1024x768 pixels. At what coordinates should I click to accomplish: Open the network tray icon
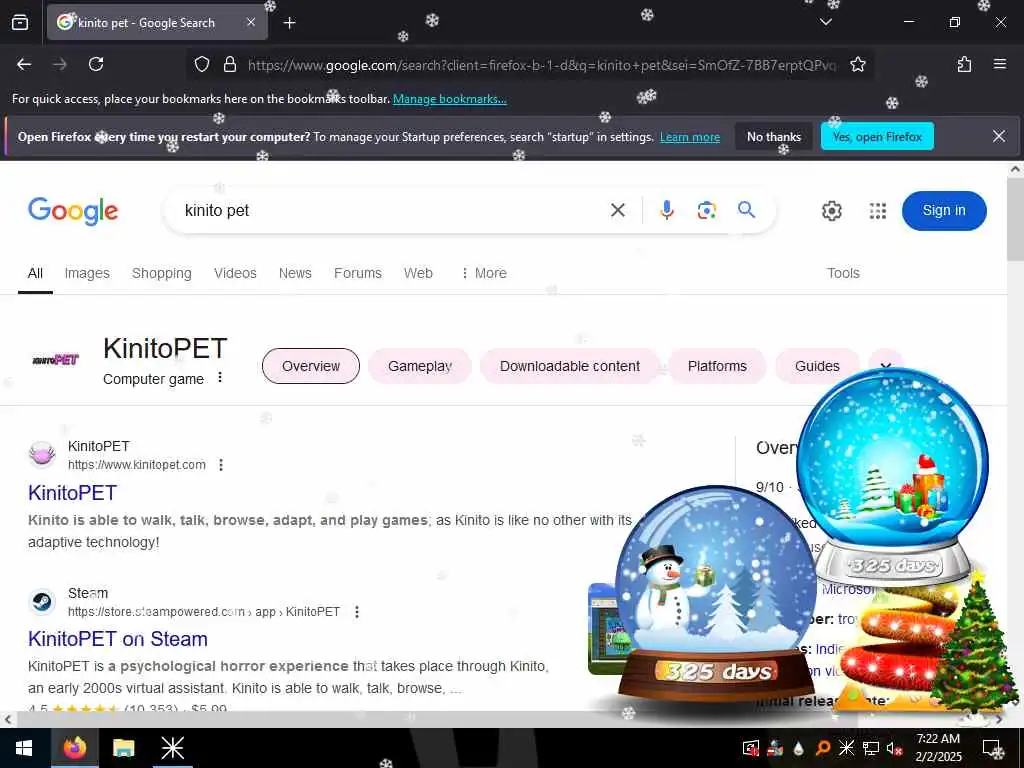871,748
